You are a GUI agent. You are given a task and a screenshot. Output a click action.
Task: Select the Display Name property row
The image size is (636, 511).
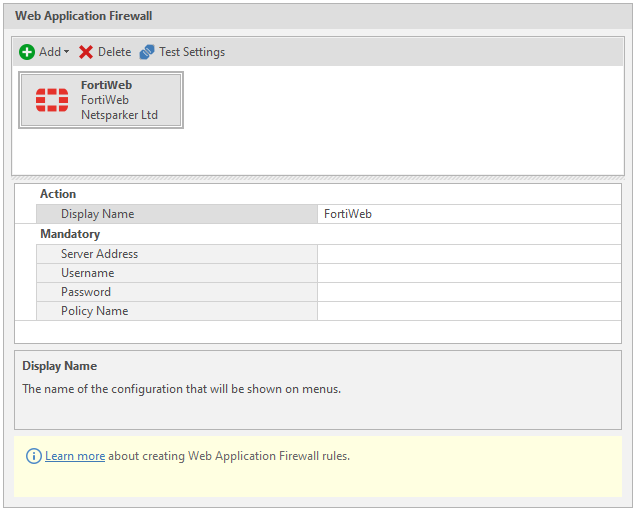click(329, 214)
